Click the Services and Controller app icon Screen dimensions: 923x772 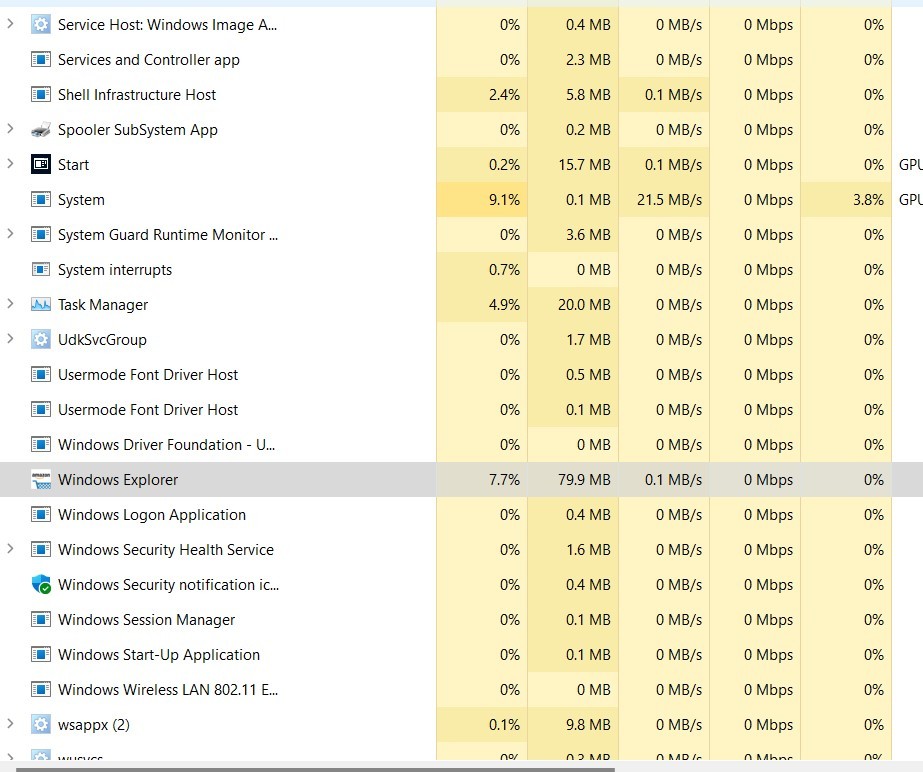pos(41,59)
